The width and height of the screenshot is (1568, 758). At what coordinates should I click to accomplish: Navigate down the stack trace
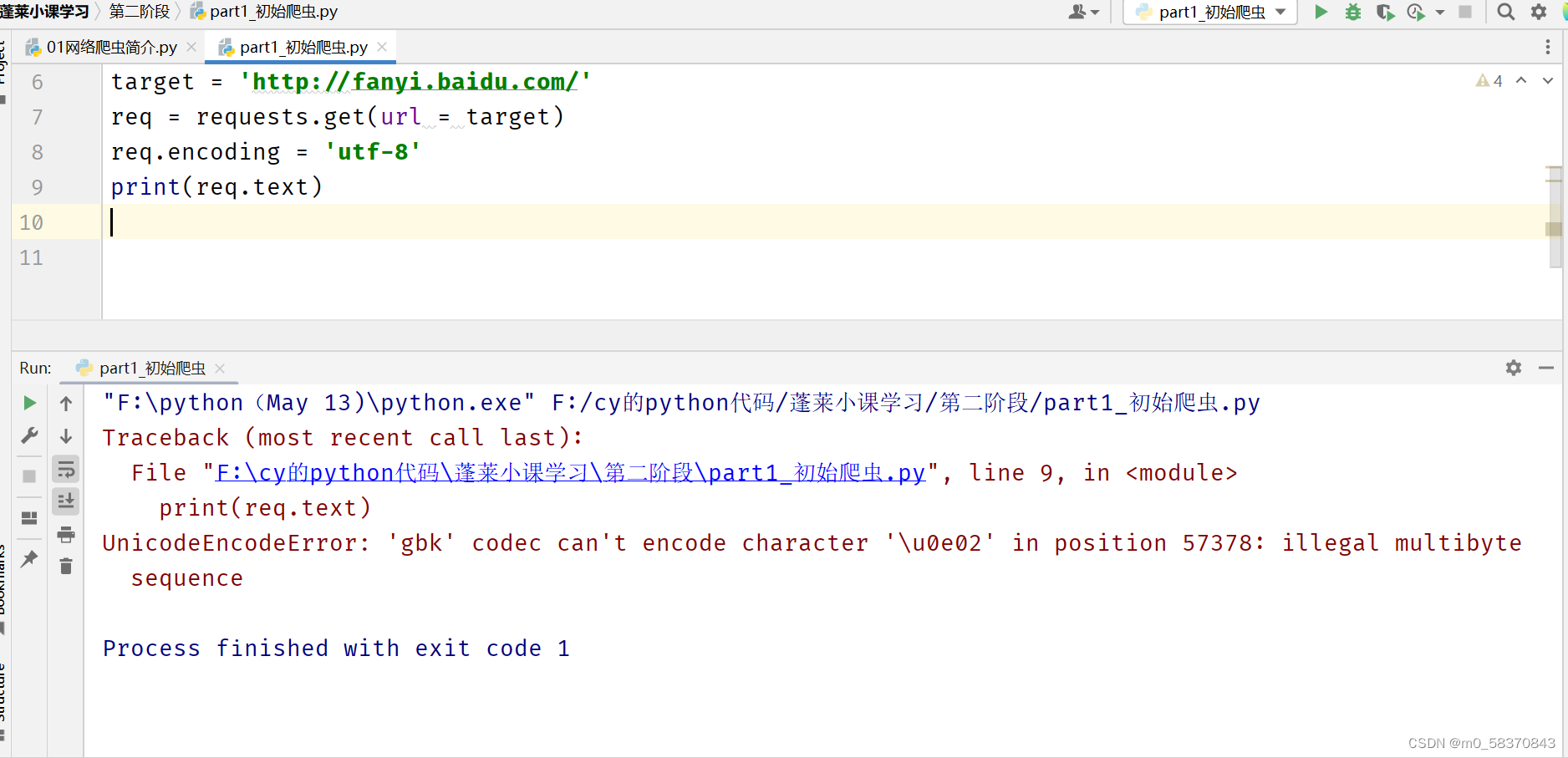[x=66, y=435]
